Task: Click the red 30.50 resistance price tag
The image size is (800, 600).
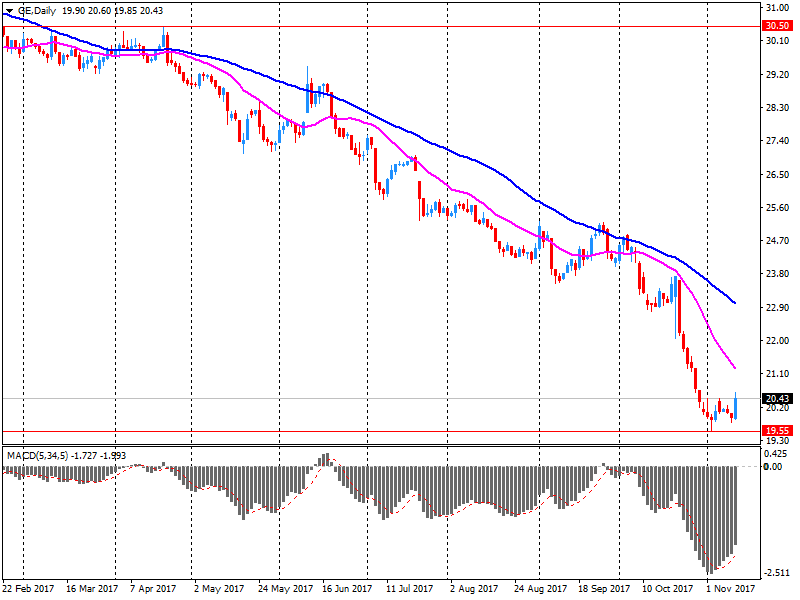Action: [778, 26]
